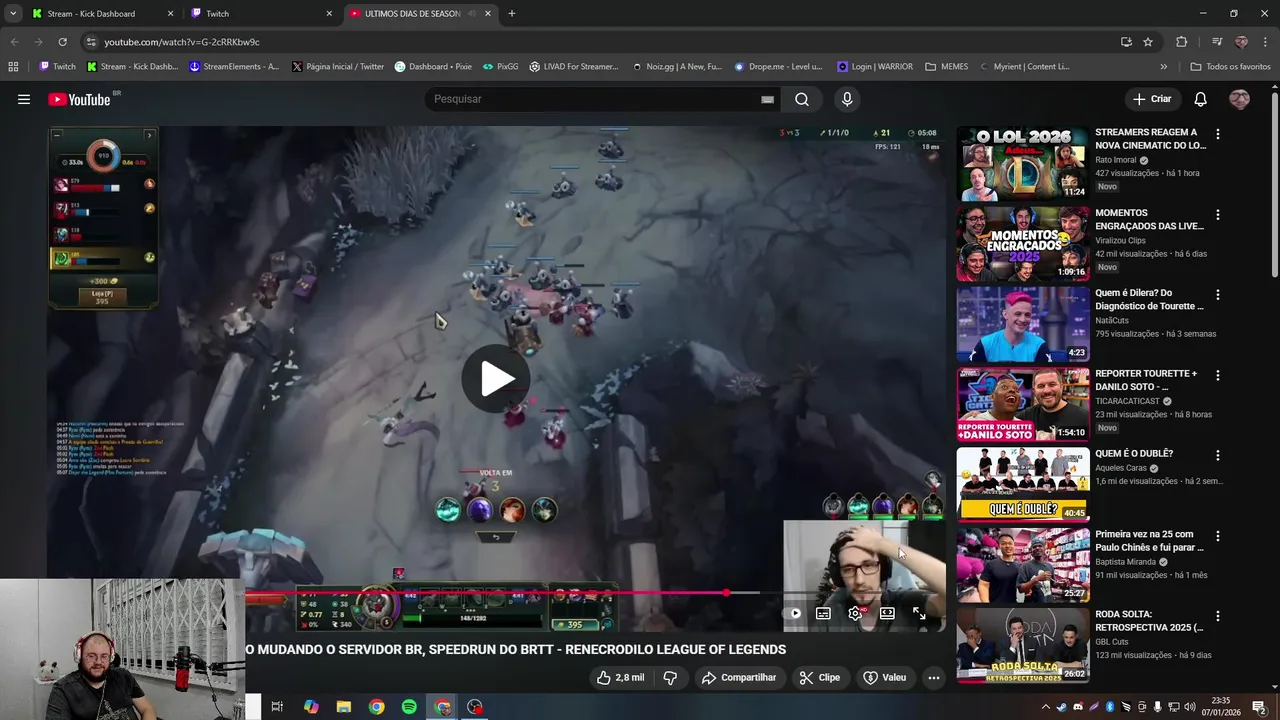Open more actions ellipsis below video
Image resolution: width=1280 pixels, height=720 pixels.
pos(934,677)
